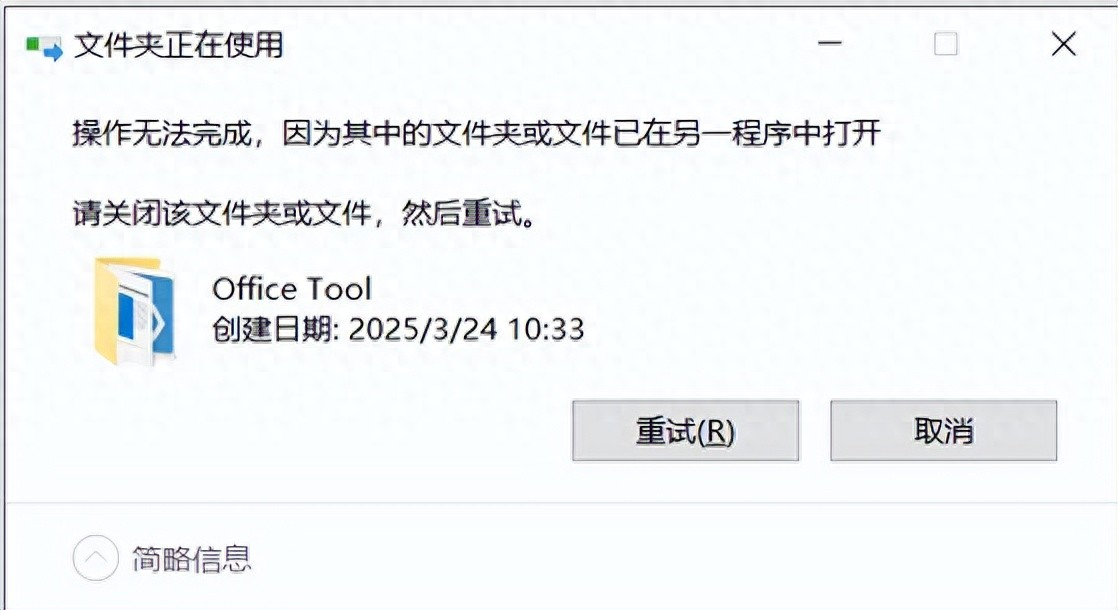Click the 请关闭该文件夹或文件 message
This screenshot has width=1118, height=610.
[304, 212]
